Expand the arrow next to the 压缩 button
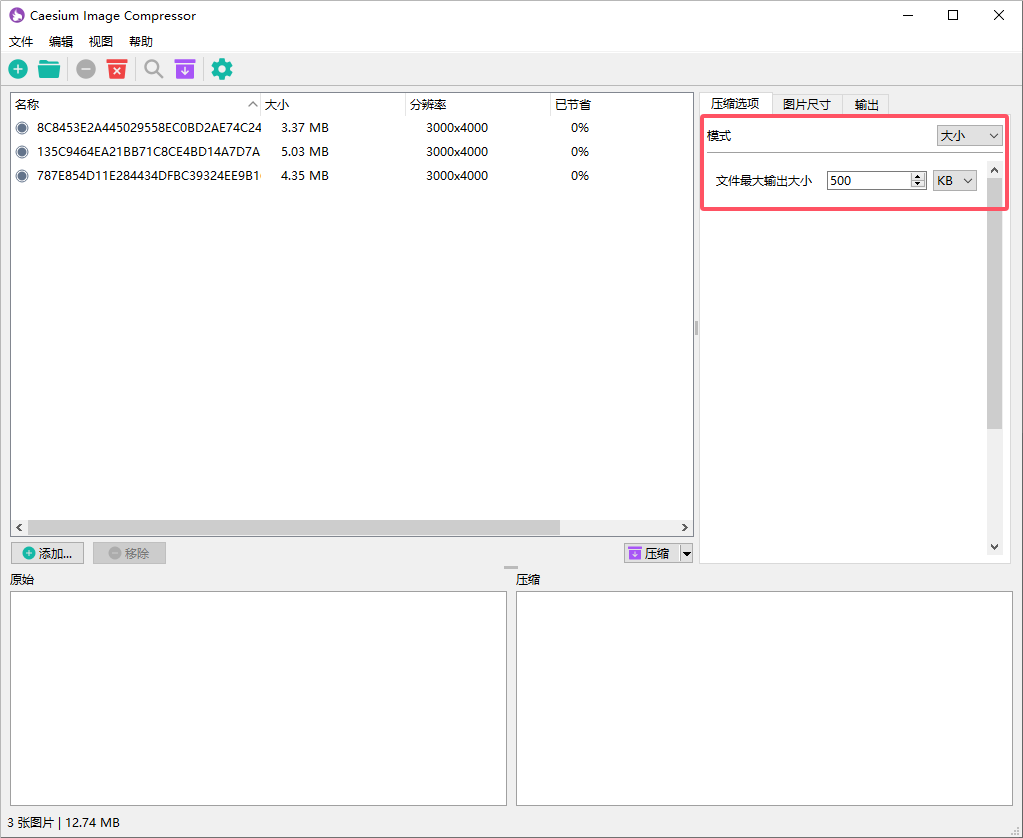The height and width of the screenshot is (838, 1023). tap(686, 554)
